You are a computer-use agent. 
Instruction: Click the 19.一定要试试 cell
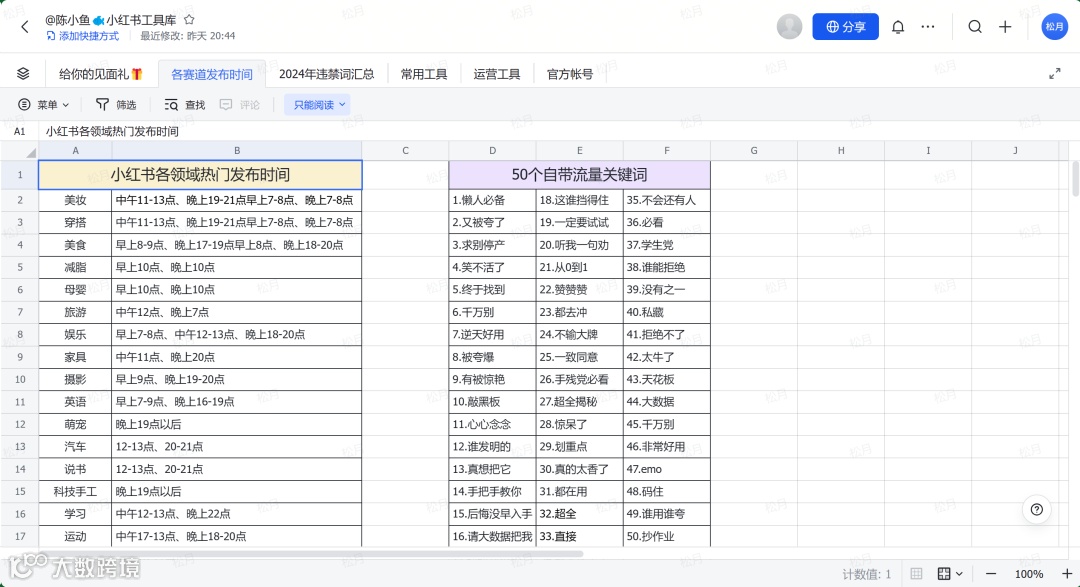click(579, 223)
